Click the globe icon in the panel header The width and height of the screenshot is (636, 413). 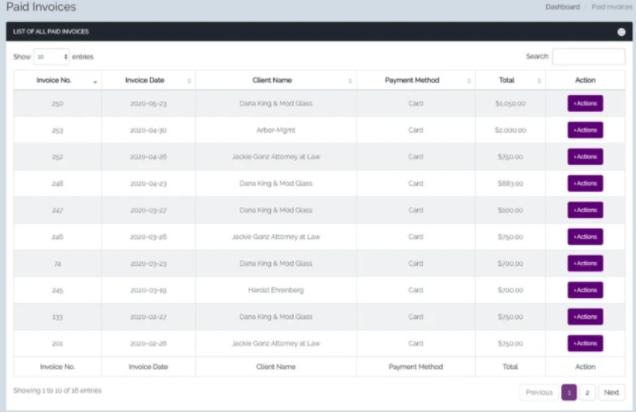coord(621,32)
